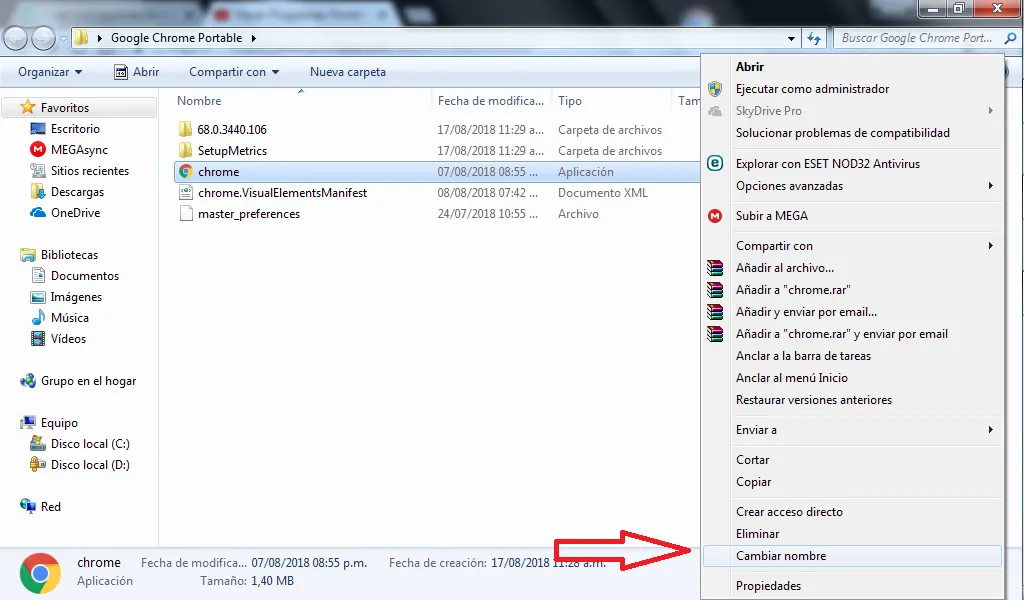Select the SetupMetrics folder row

[436, 151]
